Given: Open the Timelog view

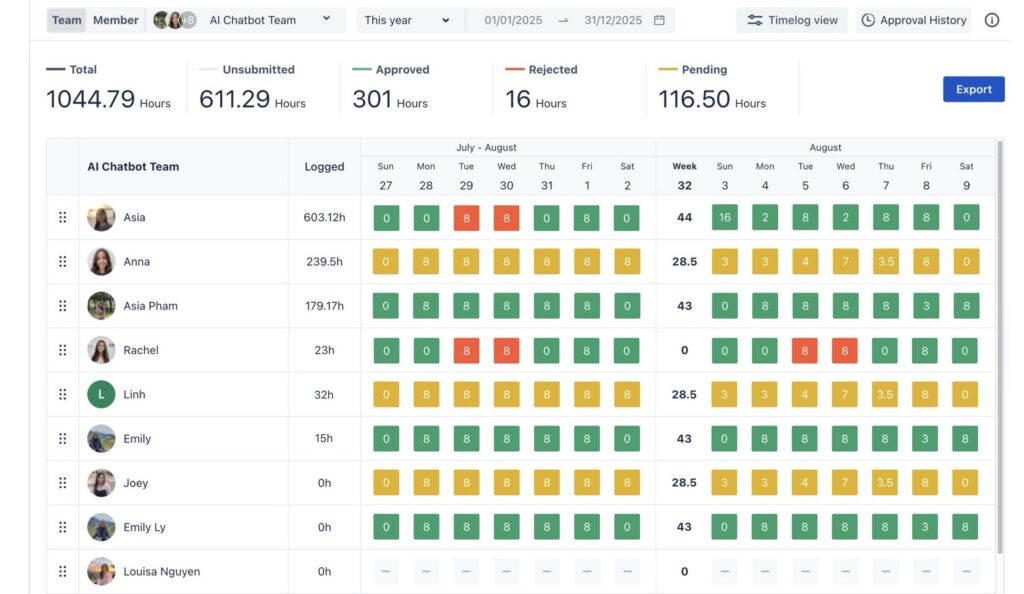Looking at the screenshot, I should tap(791, 19).
